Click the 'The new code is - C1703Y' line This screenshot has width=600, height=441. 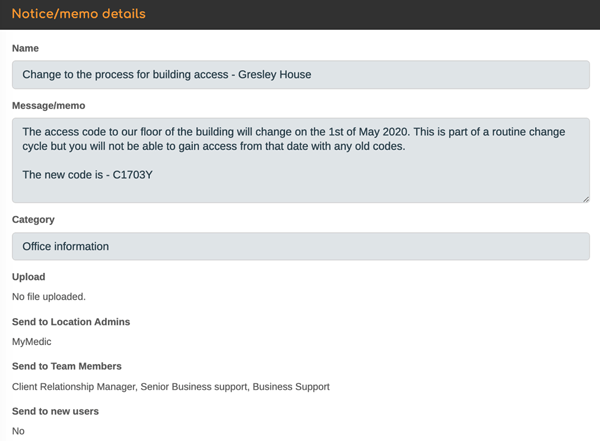pyautogui.click(x=88, y=175)
